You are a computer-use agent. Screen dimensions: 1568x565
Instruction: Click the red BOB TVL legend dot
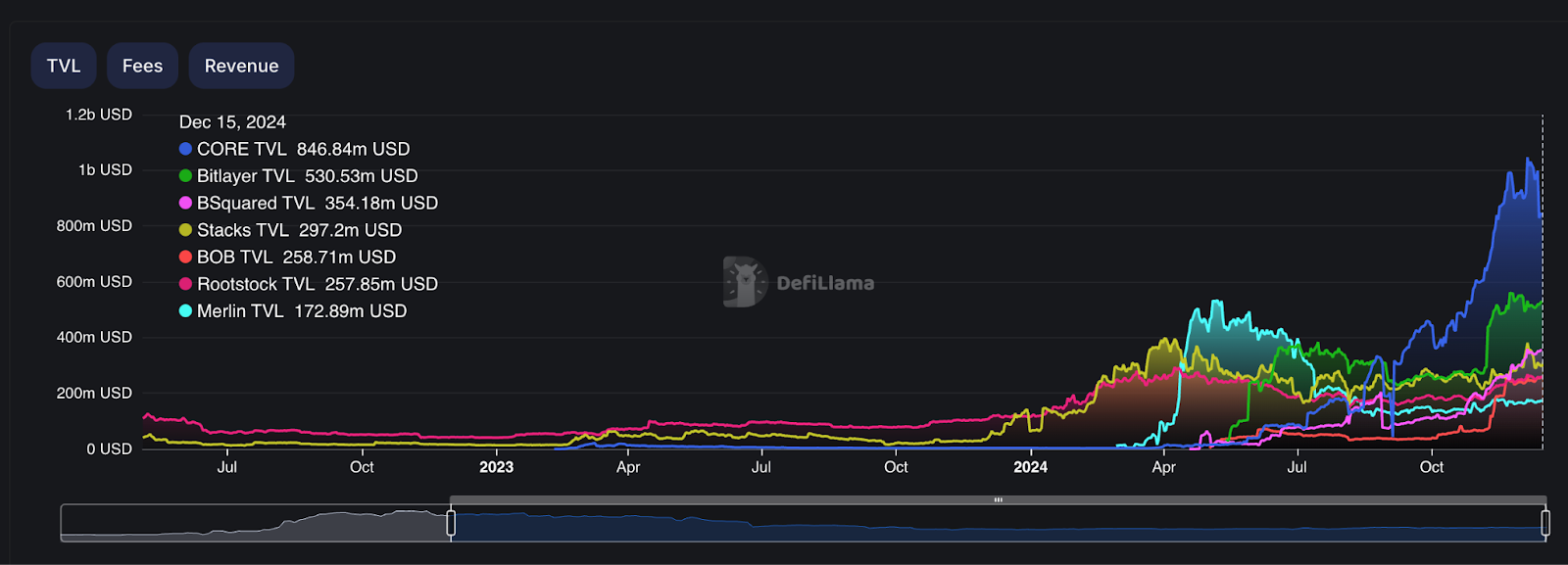click(185, 257)
